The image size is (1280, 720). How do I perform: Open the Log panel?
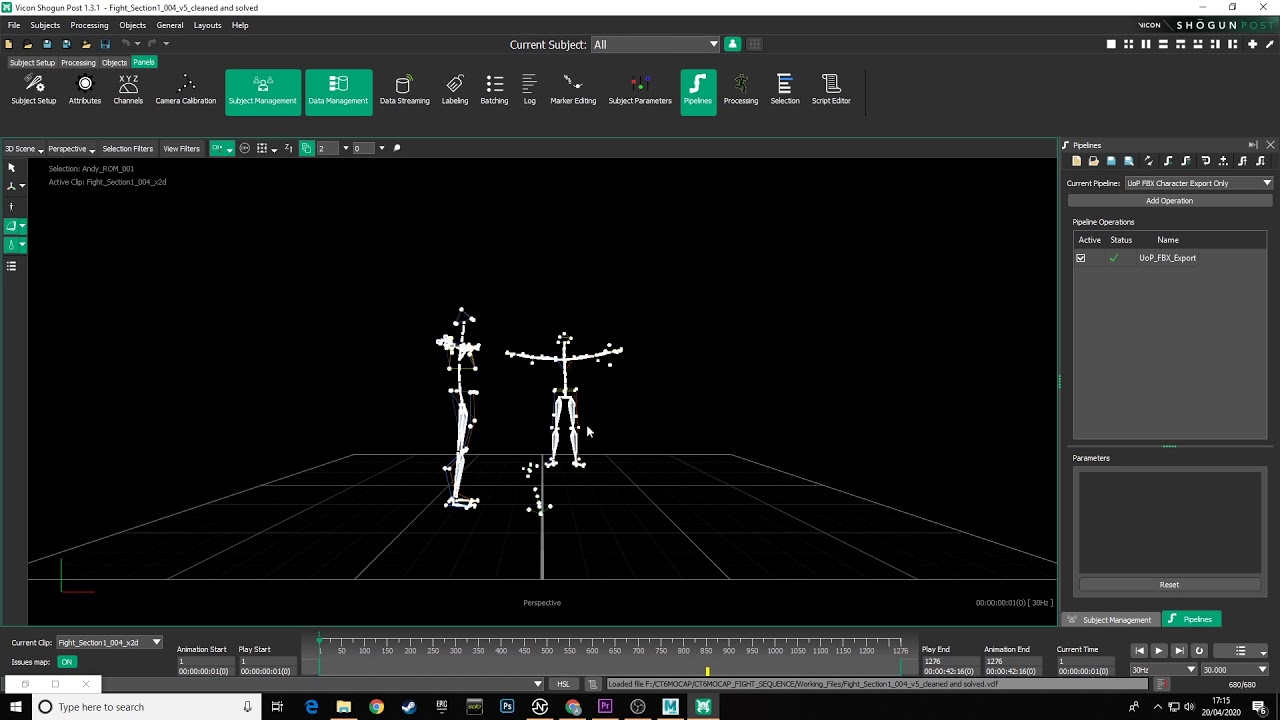(x=529, y=90)
